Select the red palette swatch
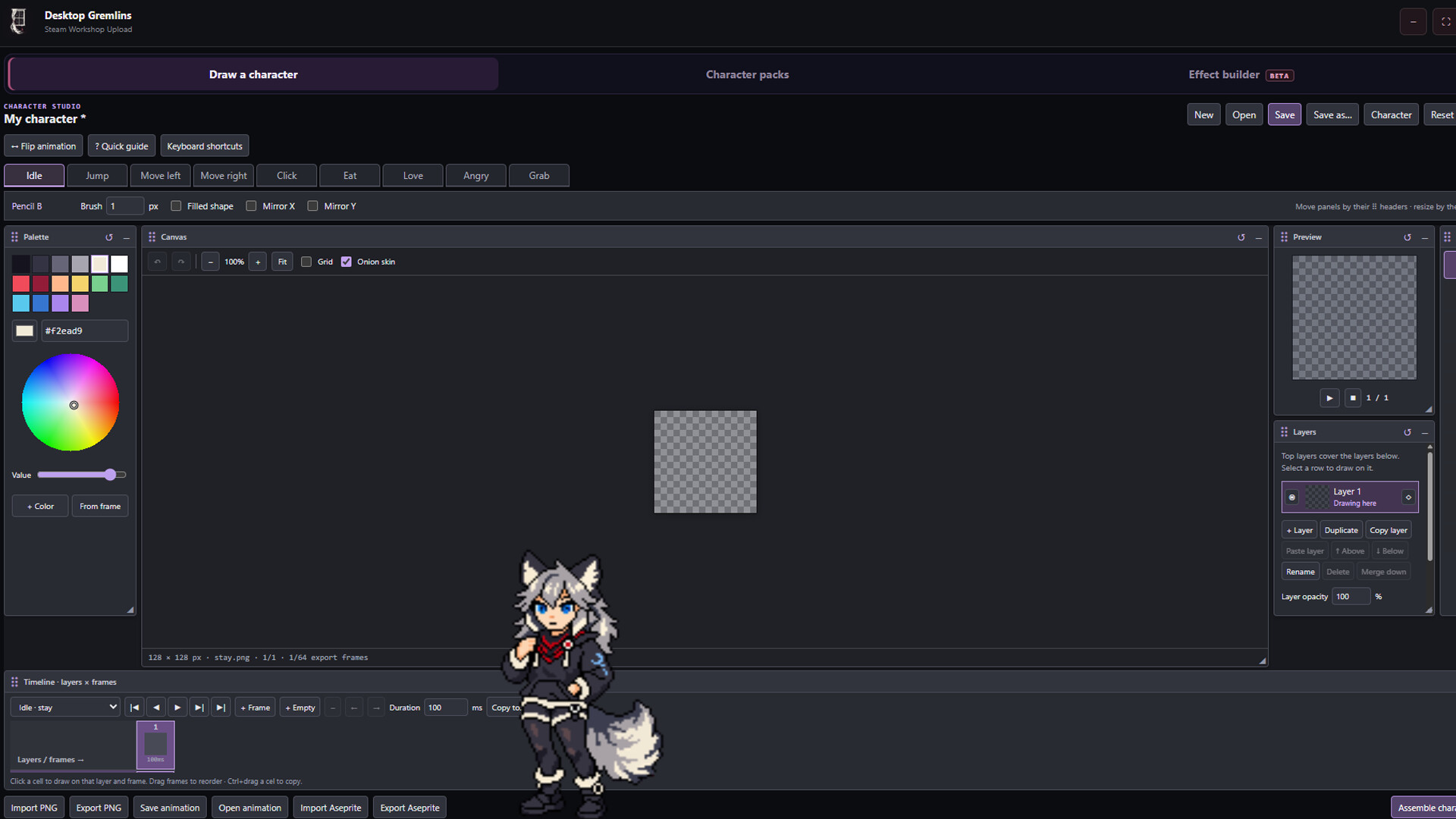This screenshot has height=819, width=1456. coord(21,284)
